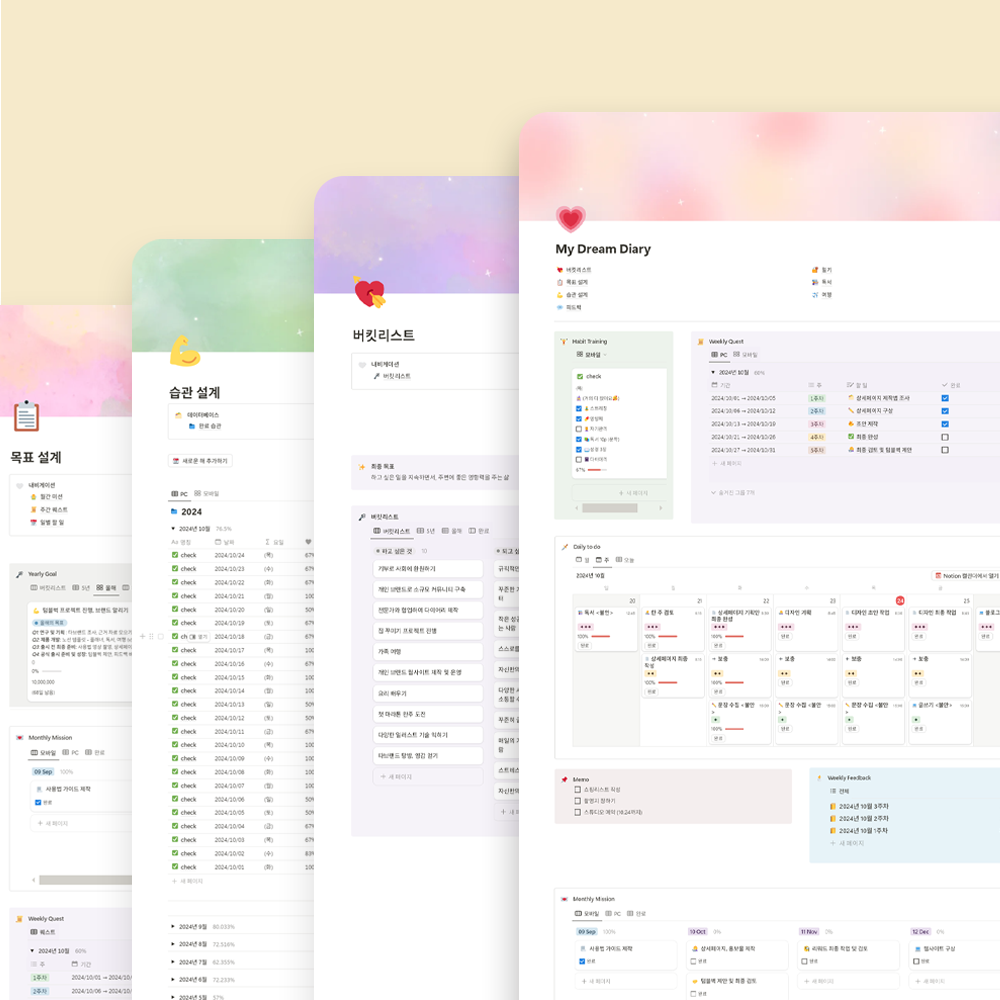The image size is (1000, 1000).
Task: Switch to the PC tab in Weekly Quest of My Dream Diary
Action: pyautogui.click(x=719, y=355)
